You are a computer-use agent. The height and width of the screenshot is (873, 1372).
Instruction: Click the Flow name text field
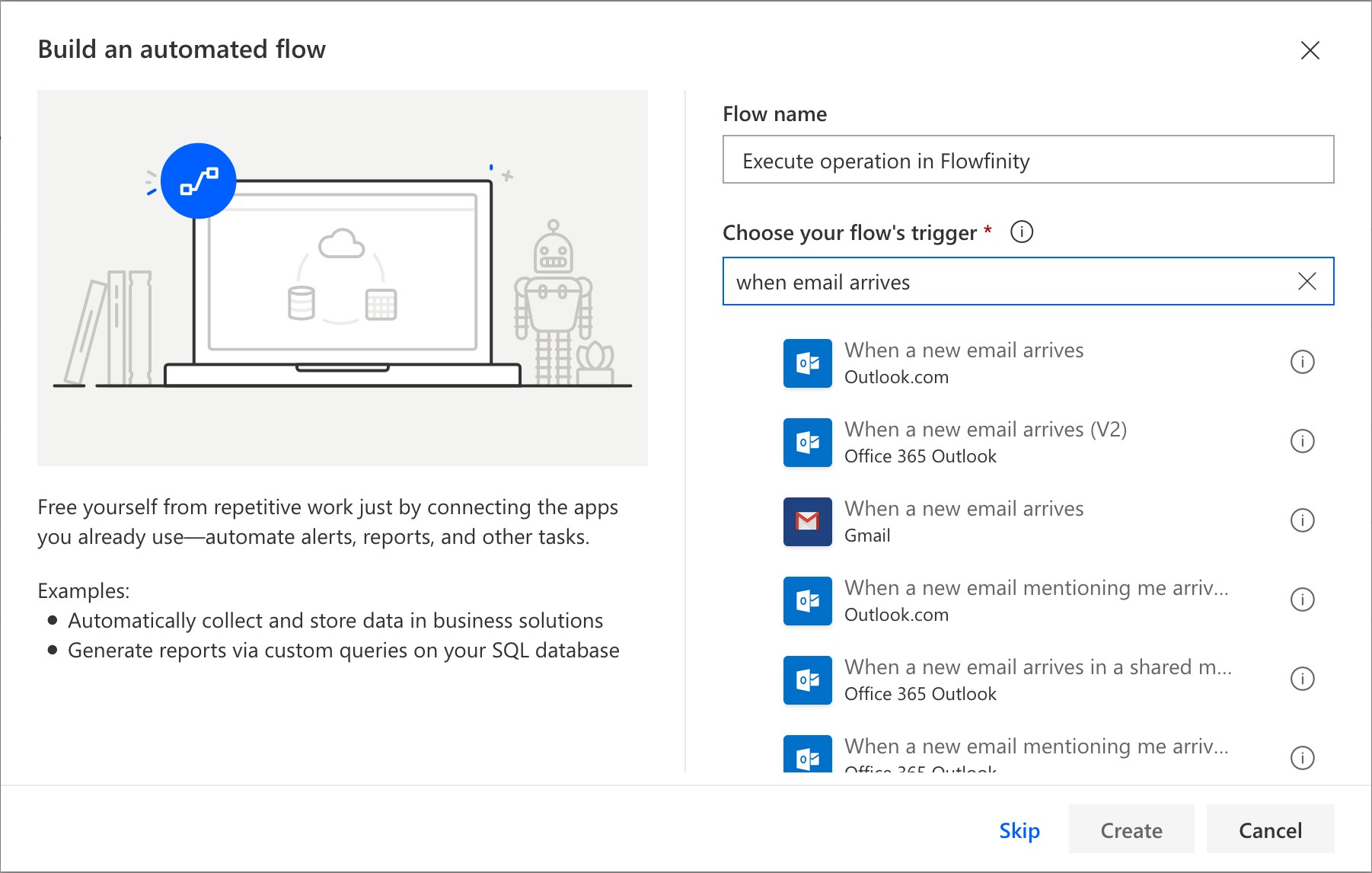pos(1028,160)
